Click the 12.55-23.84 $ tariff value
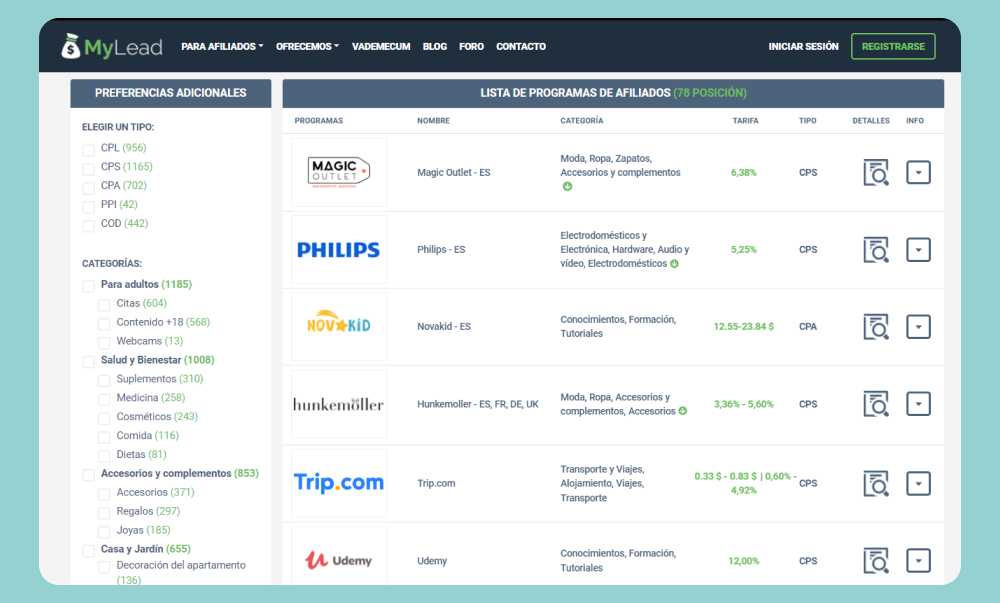 744,326
